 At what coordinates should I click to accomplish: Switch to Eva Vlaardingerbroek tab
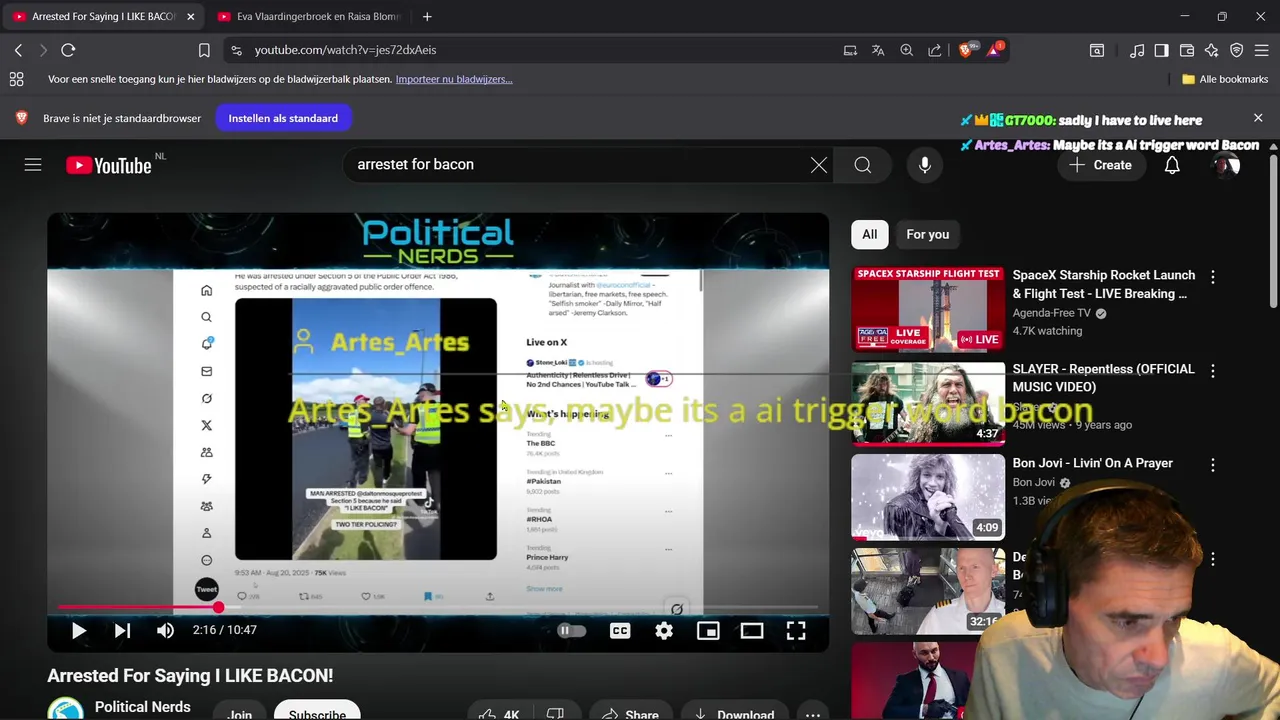[308, 16]
